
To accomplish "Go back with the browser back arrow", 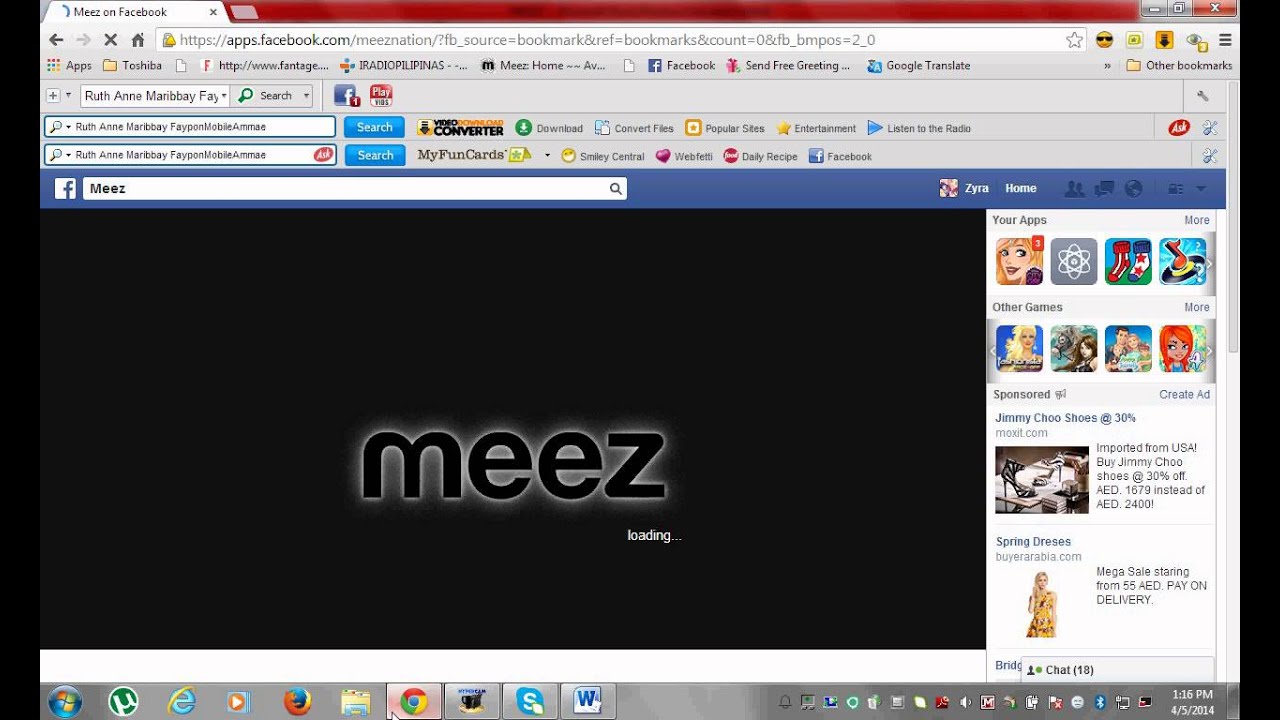I will coord(56,40).
